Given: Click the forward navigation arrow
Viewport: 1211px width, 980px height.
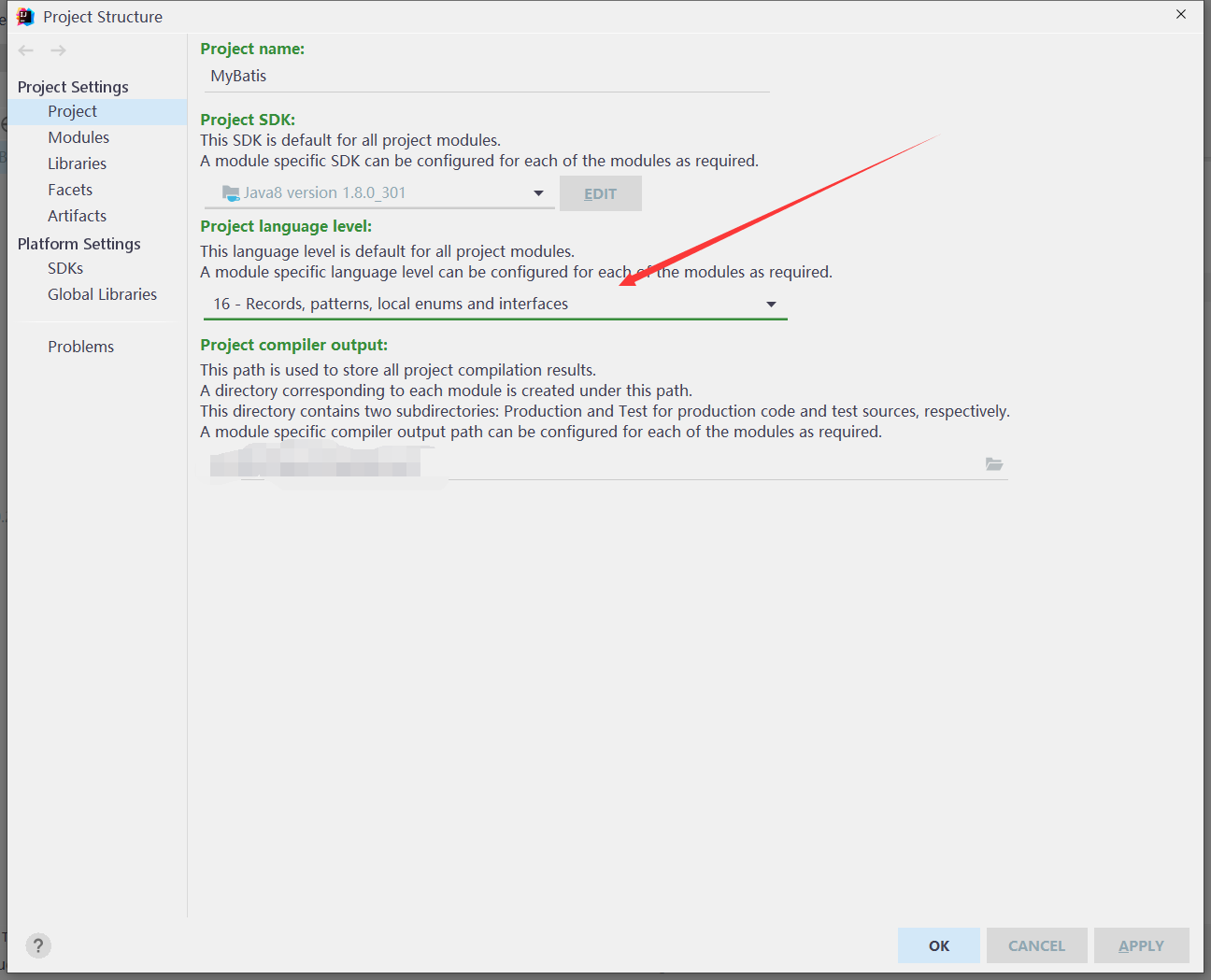Looking at the screenshot, I should [58, 50].
